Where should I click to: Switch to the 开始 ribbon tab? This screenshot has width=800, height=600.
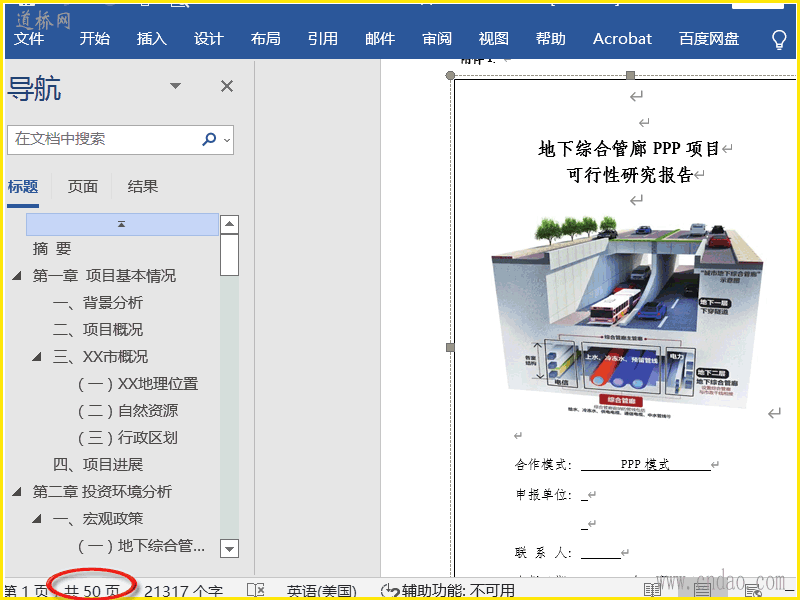[x=94, y=39]
